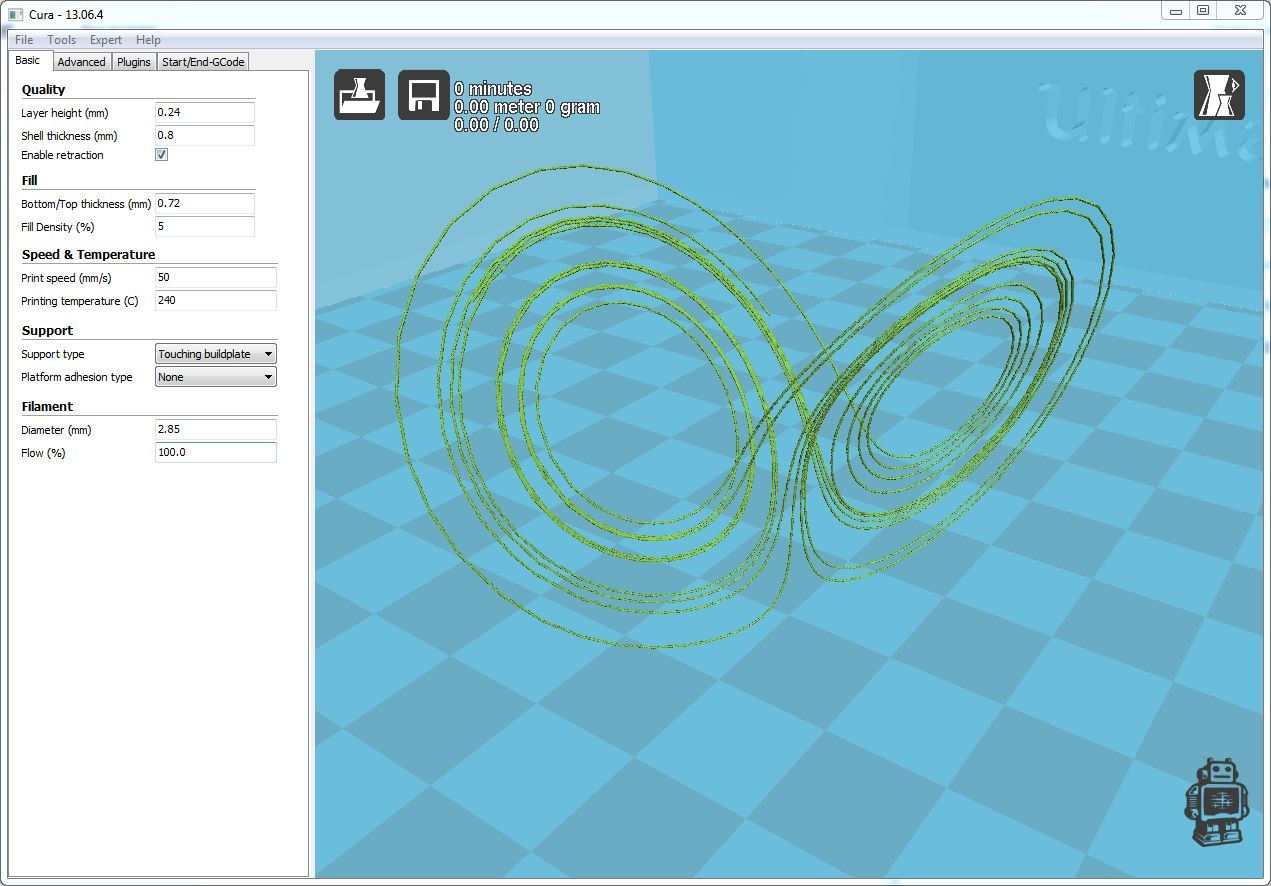Click the Bottom/Top thickness input field

tap(205, 203)
